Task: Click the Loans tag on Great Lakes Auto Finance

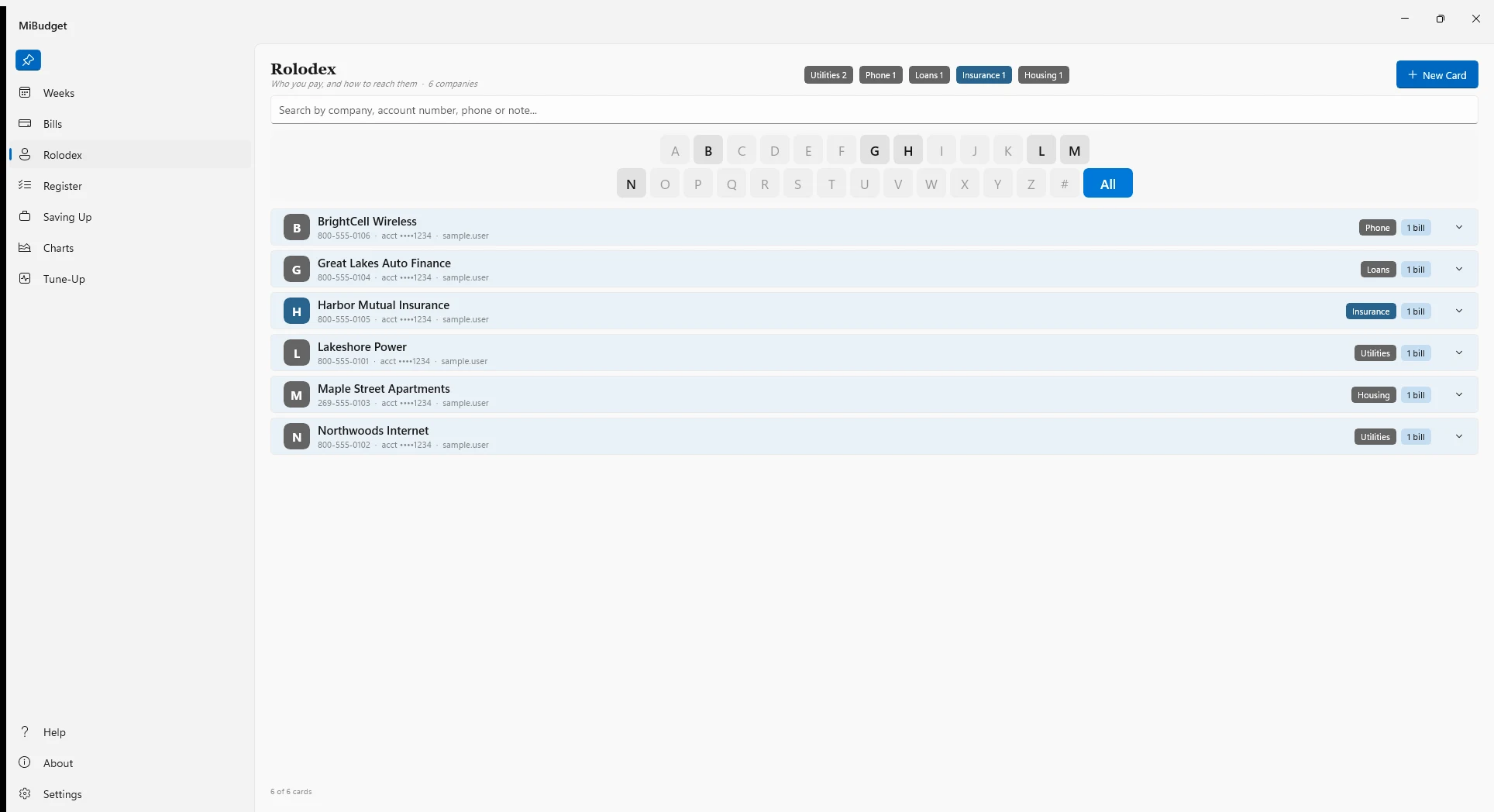Action: click(1378, 270)
